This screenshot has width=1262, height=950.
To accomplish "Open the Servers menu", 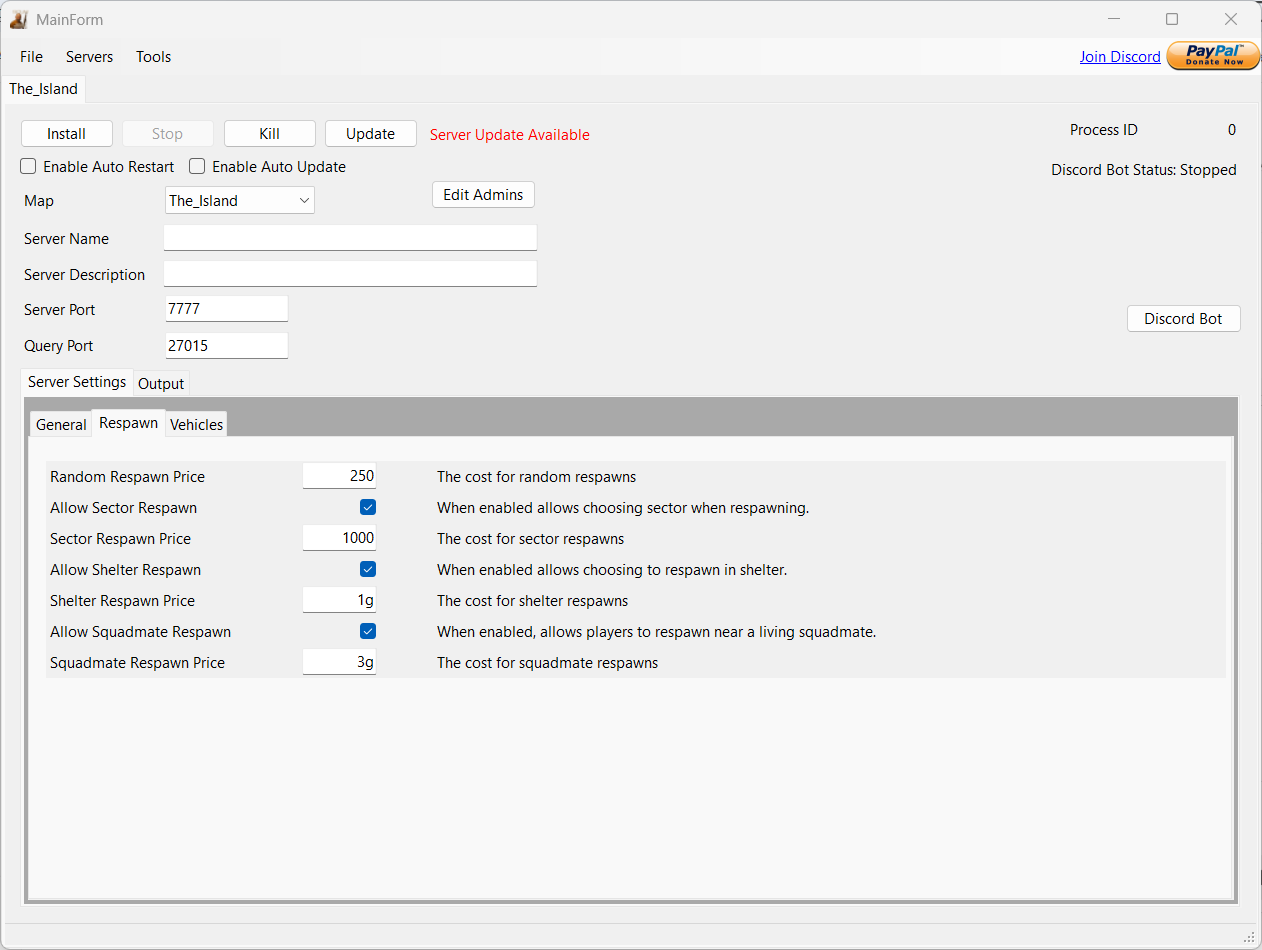I will [x=89, y=57].
